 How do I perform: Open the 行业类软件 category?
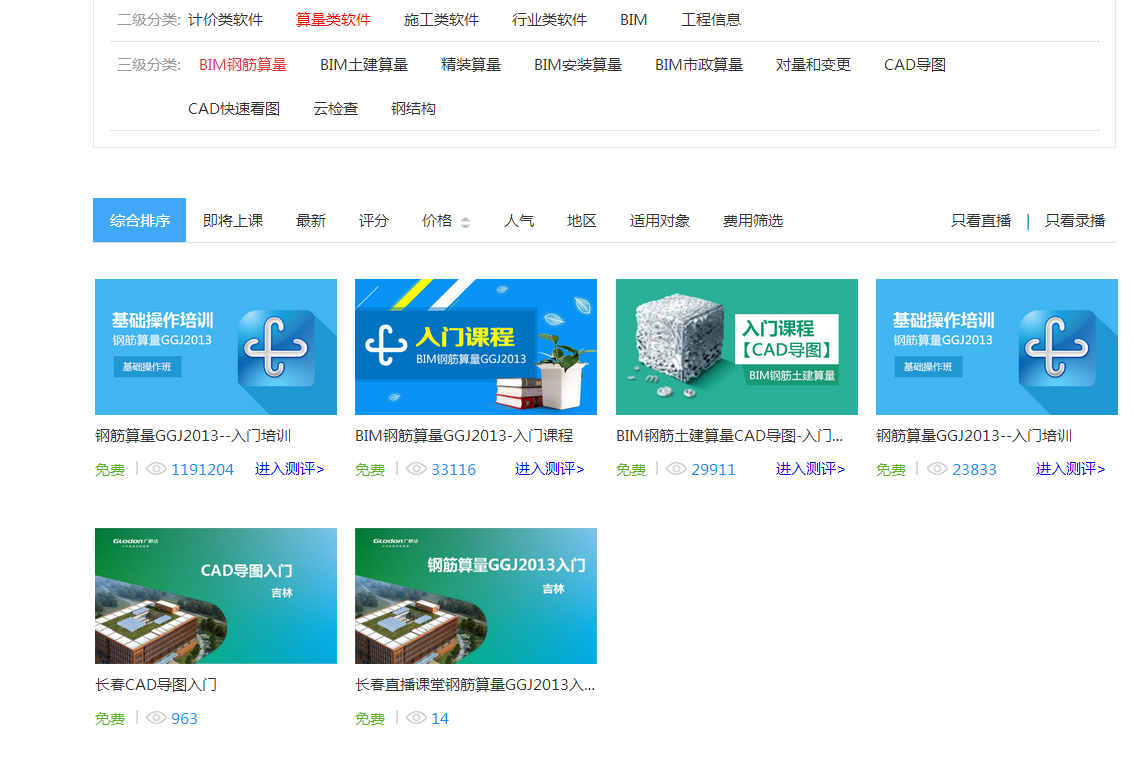point(550,20)
